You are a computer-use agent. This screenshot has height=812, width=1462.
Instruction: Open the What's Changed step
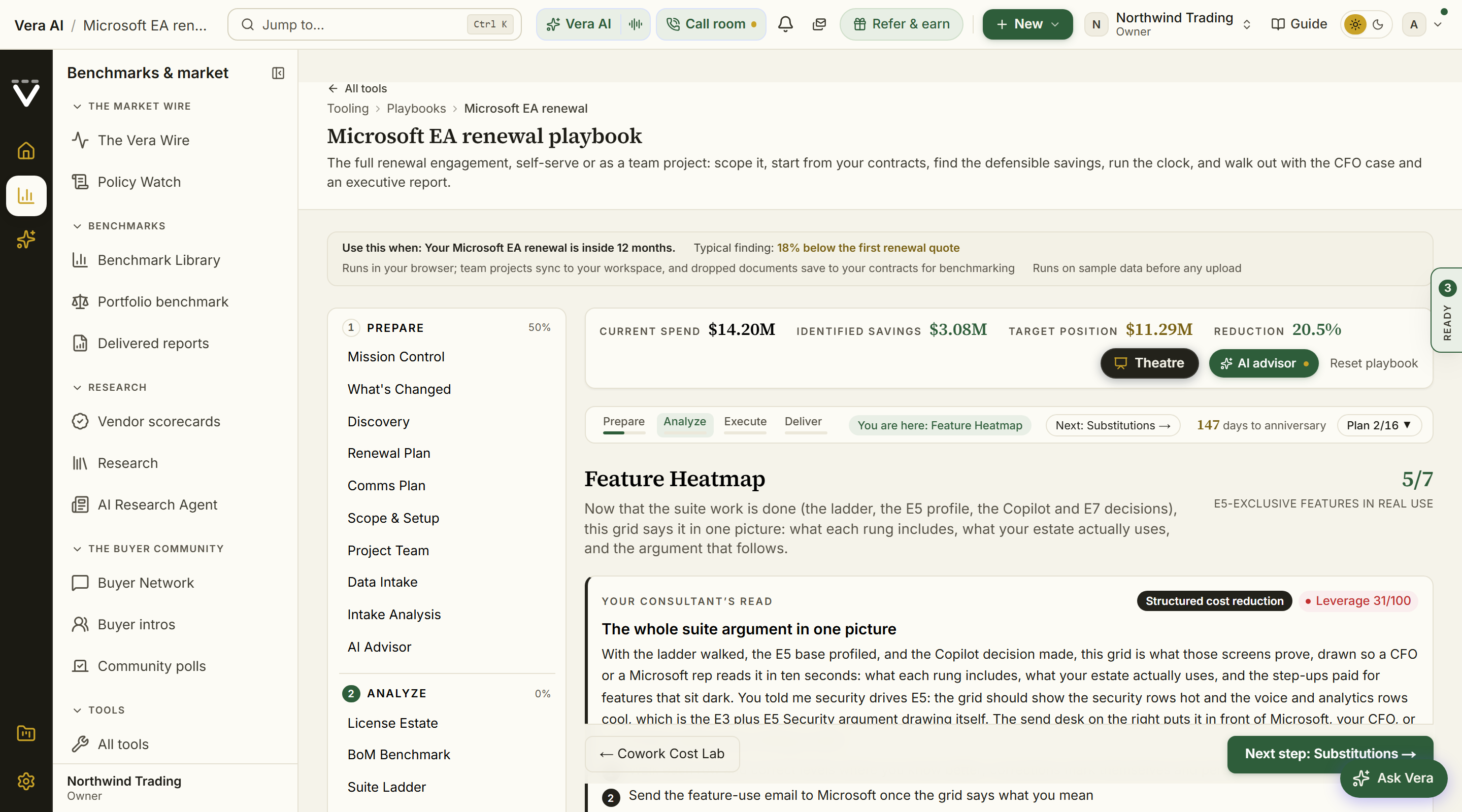pos(399,389)
